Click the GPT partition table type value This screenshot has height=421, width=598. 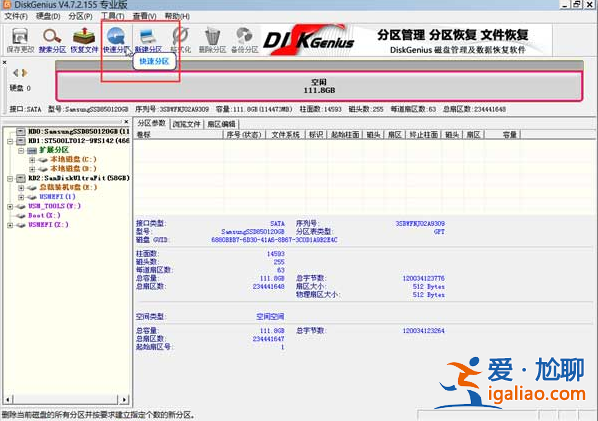tap(439, 231)
